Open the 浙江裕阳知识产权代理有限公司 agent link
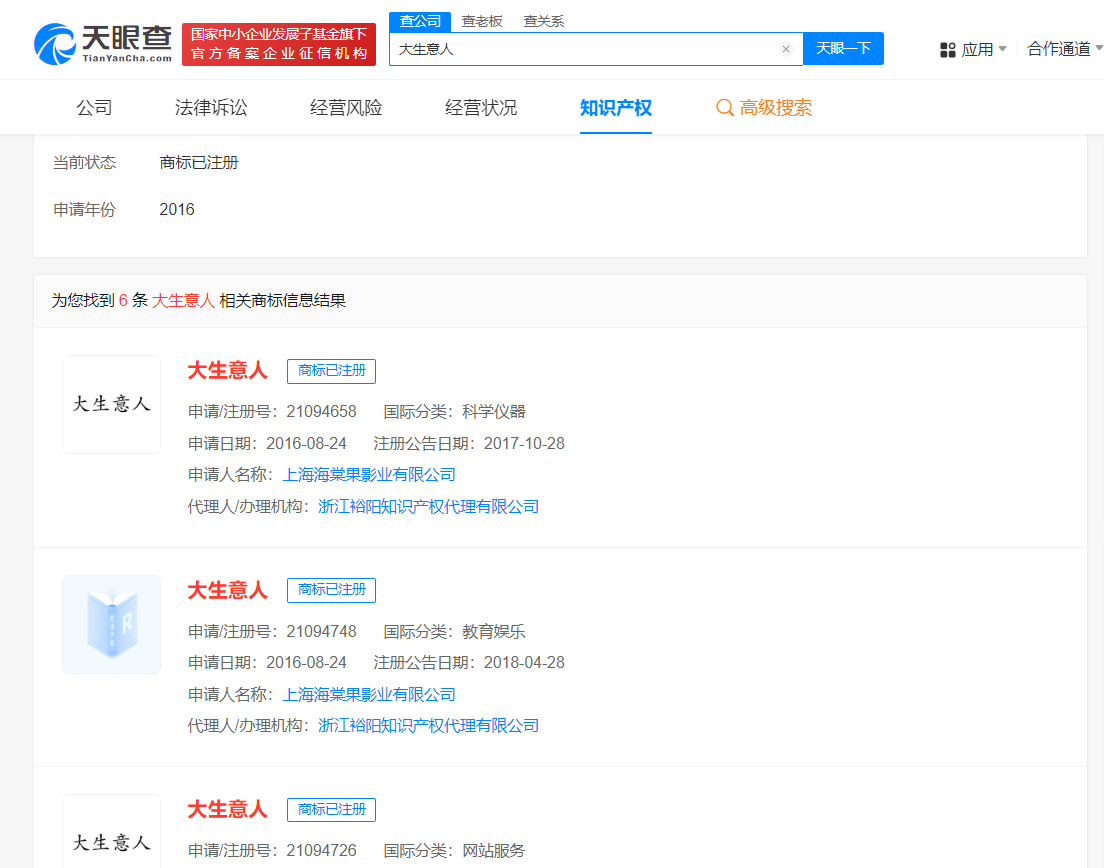 coord(428,506)
